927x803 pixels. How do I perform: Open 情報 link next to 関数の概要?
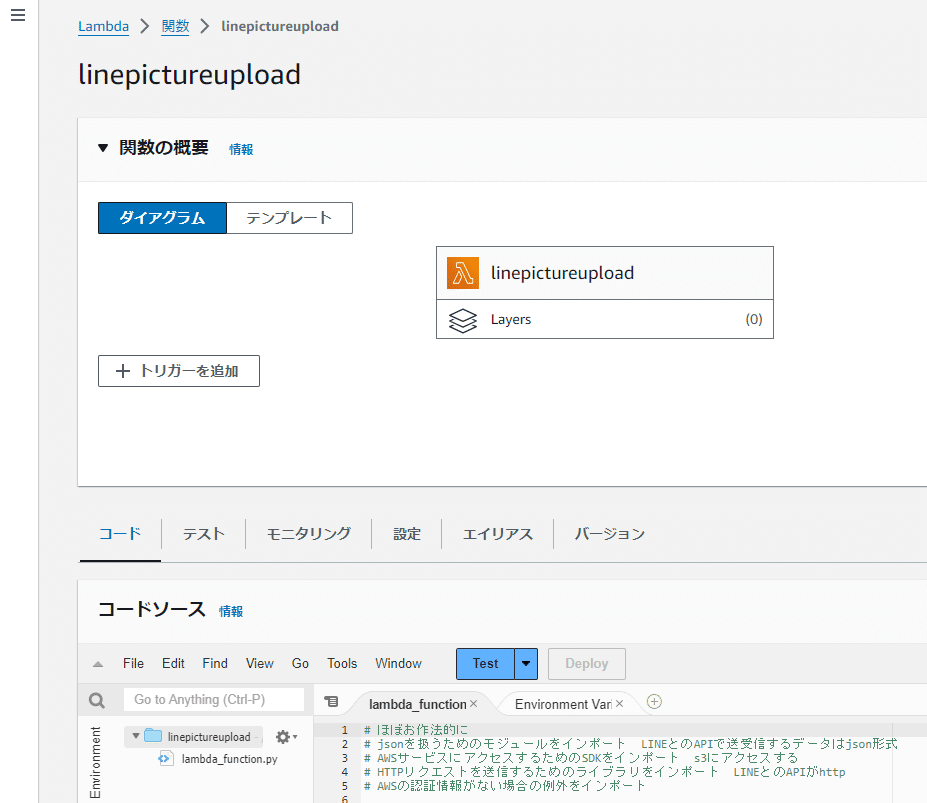click(241, 149)
